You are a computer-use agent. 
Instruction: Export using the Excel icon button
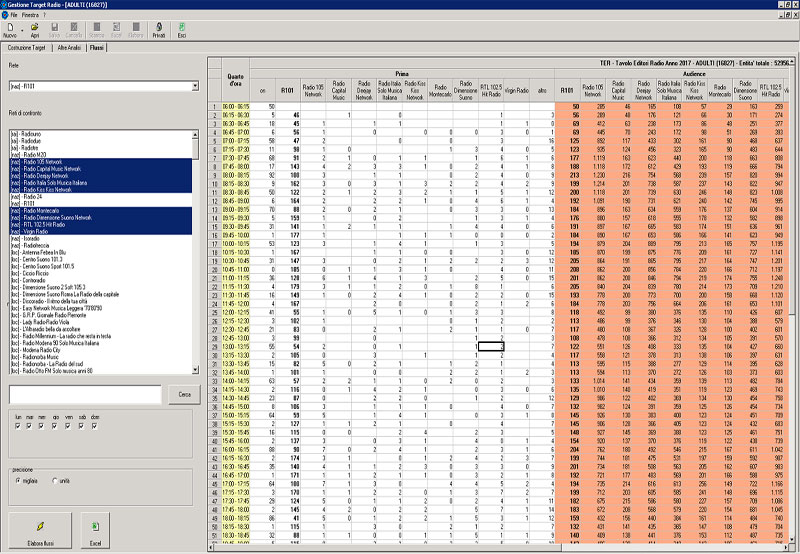[95, 530]
